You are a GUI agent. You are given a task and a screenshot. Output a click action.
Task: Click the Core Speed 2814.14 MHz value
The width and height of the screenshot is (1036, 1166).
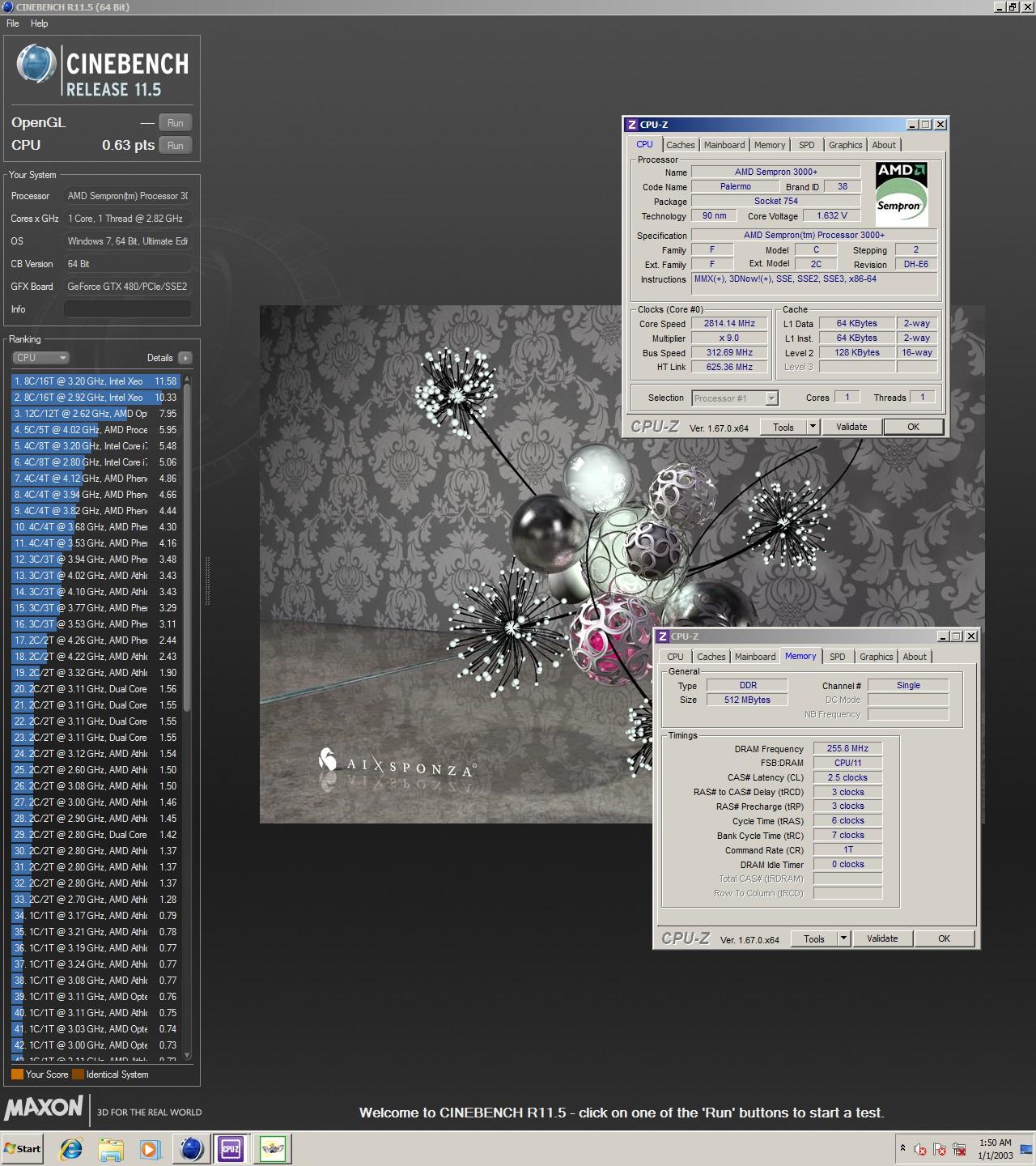pyautogui.click(x=729, y=323)
